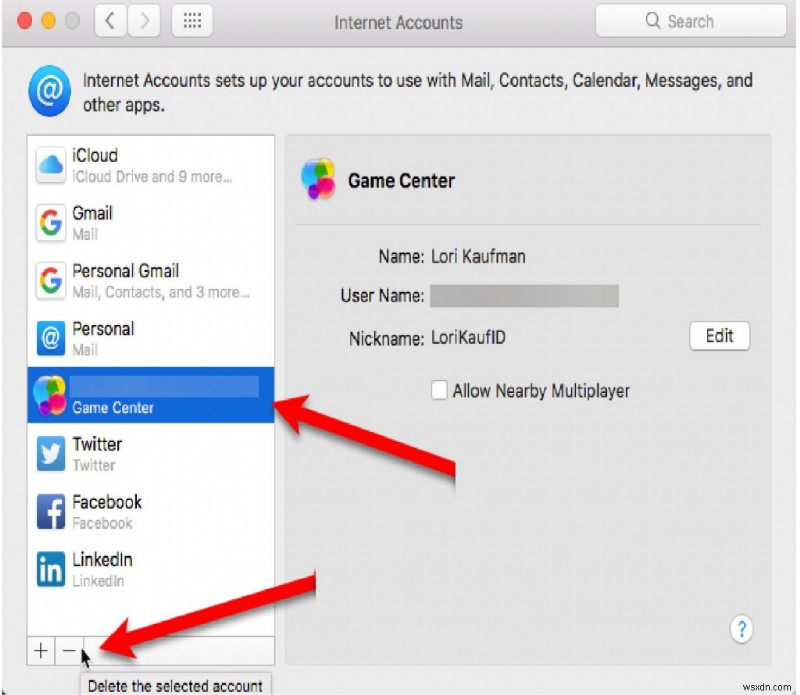Open help via question mark button
The image size is (800, 695).
(x=741, y=629)
